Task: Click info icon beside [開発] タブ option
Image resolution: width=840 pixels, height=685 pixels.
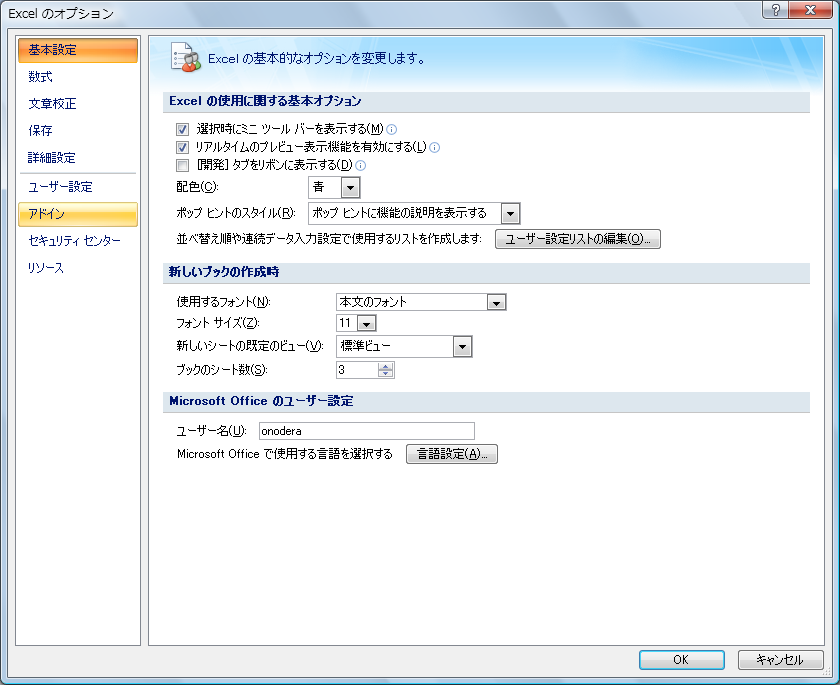Action: 361,165
